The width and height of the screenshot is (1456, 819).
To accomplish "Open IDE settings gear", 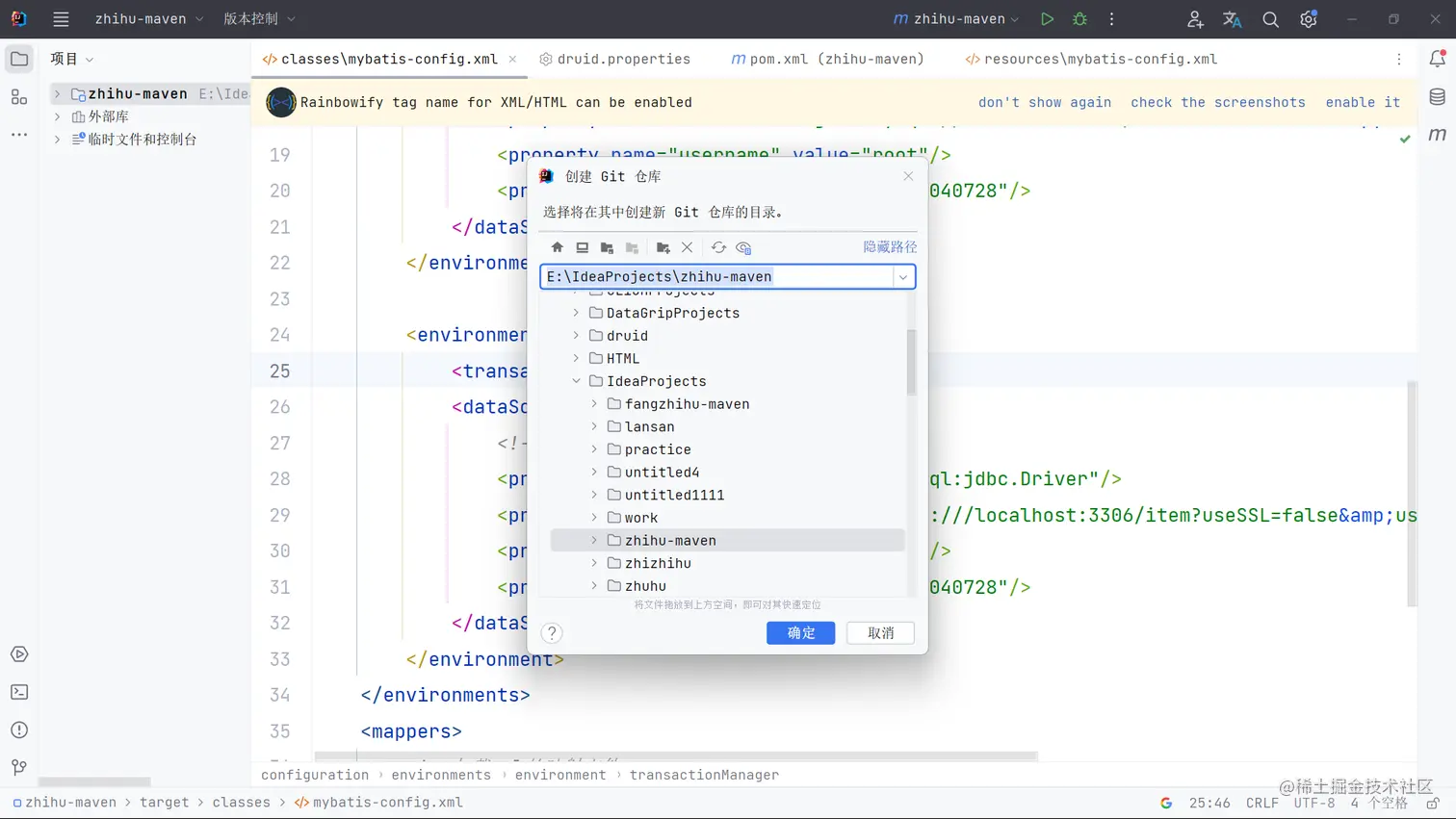I will click(x=1309, y=19).
